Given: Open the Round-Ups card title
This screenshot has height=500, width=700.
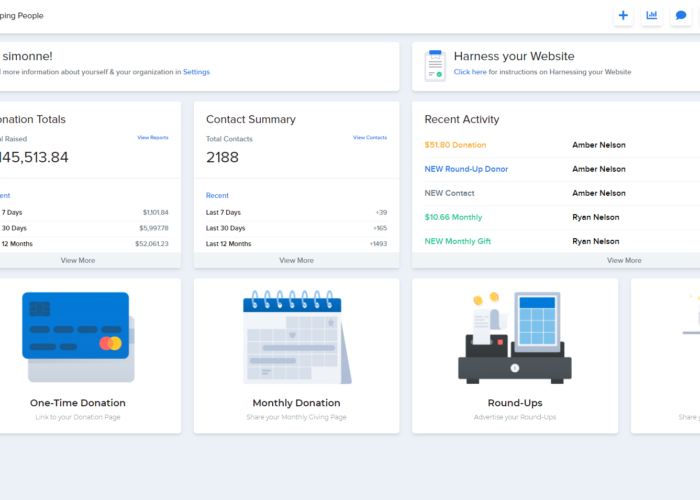Looking at the screenshot, I should pos(515,403).
